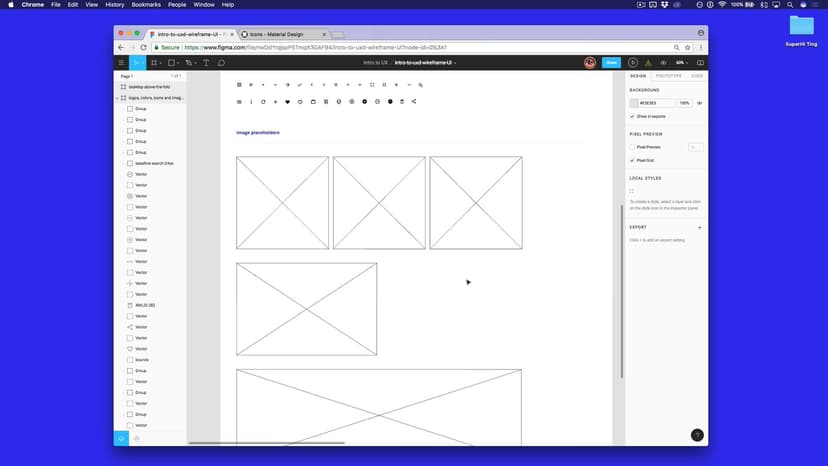Enable the Pixel Preview checkbox
Viewport: 828px width, 466px height.
click(x=632, y=147)
